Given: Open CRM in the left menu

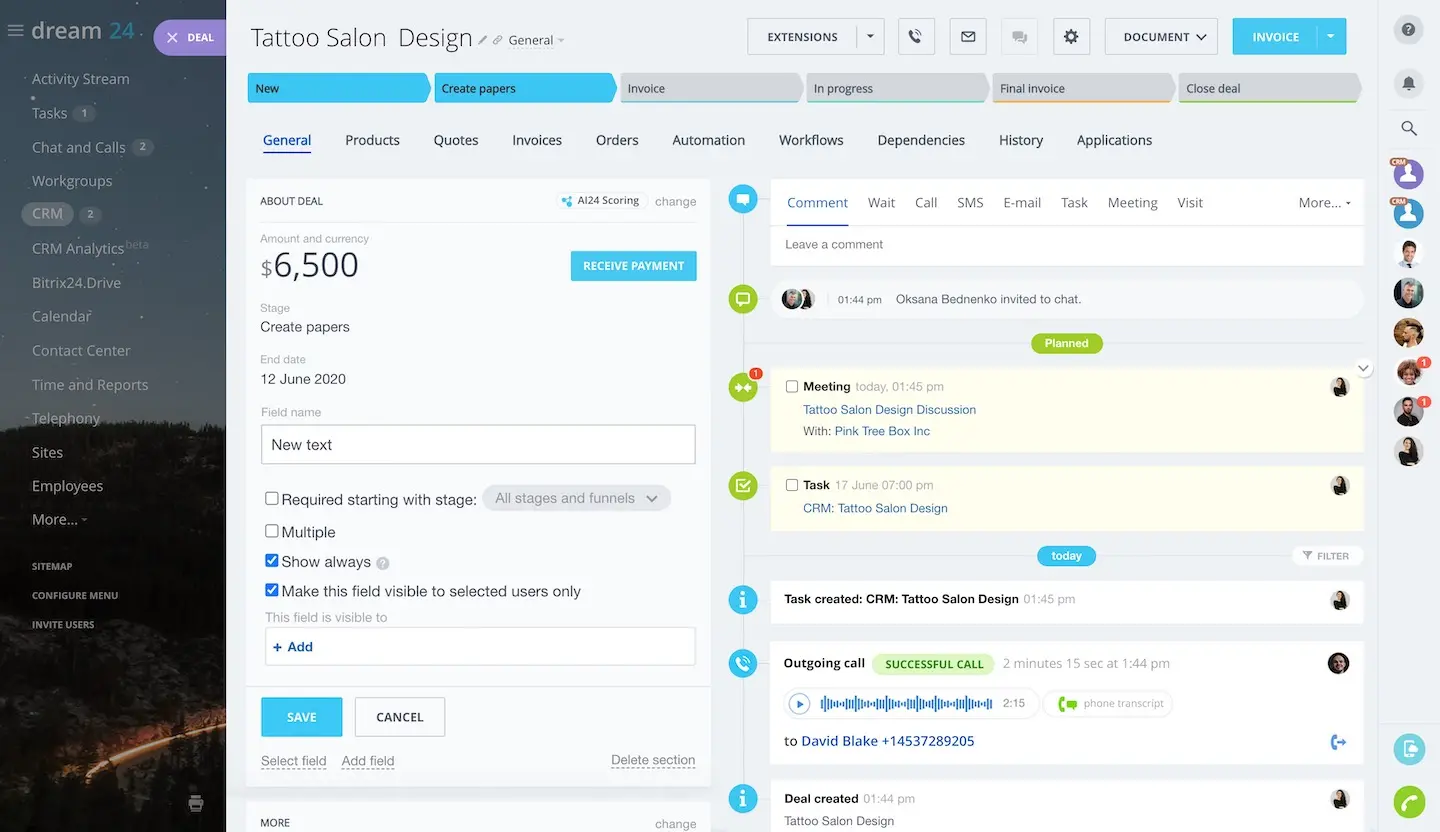Looking at the screenshot, I should click(47, 214).
